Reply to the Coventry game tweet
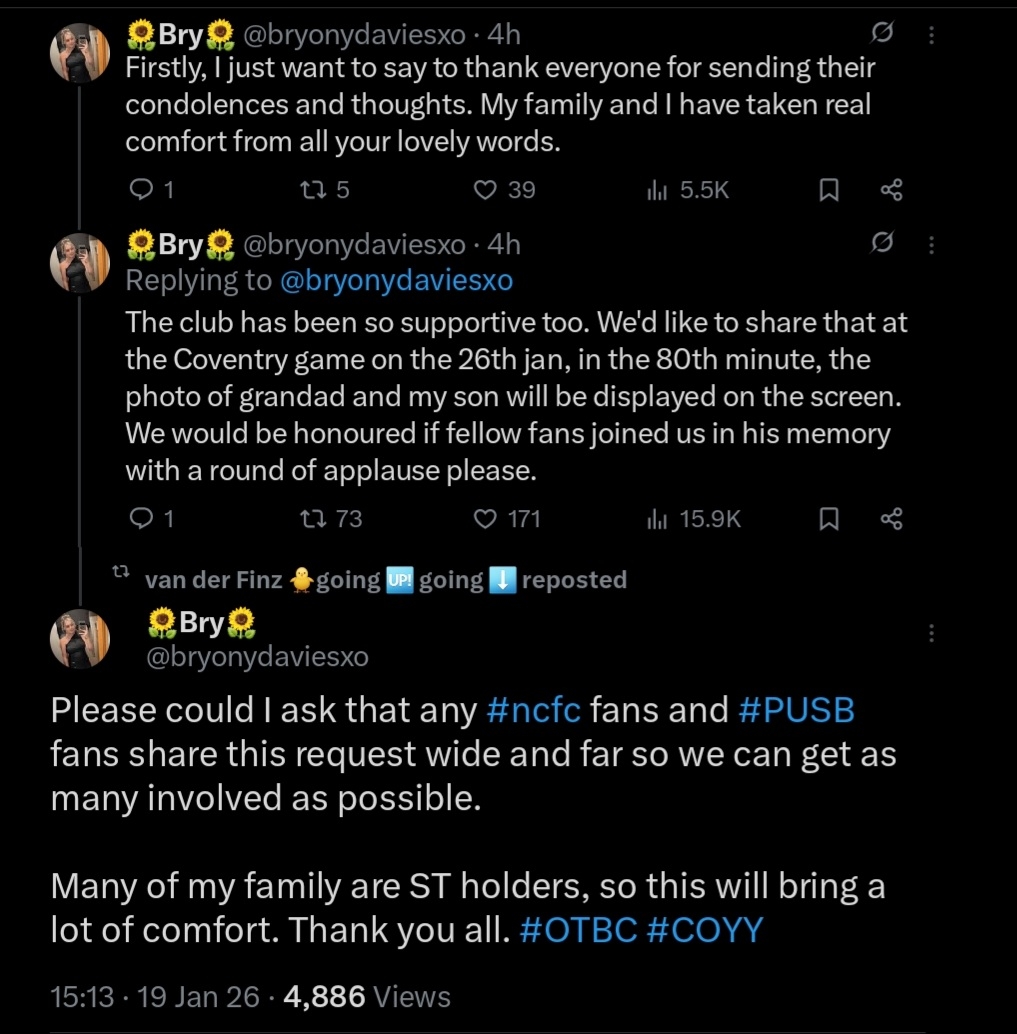 click(143, 518)
